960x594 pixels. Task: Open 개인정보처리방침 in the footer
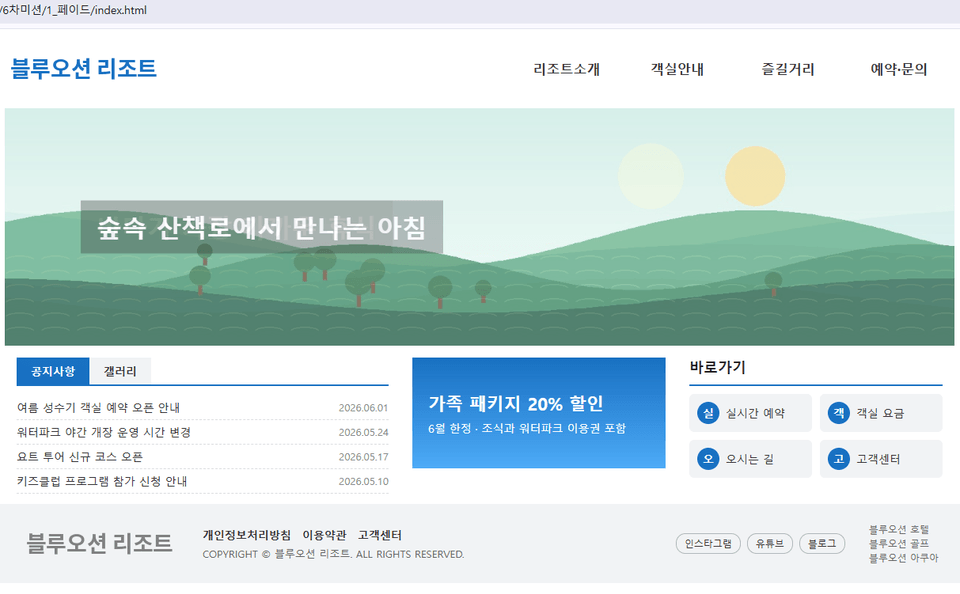pyautogui.click(x=247, y=535)
